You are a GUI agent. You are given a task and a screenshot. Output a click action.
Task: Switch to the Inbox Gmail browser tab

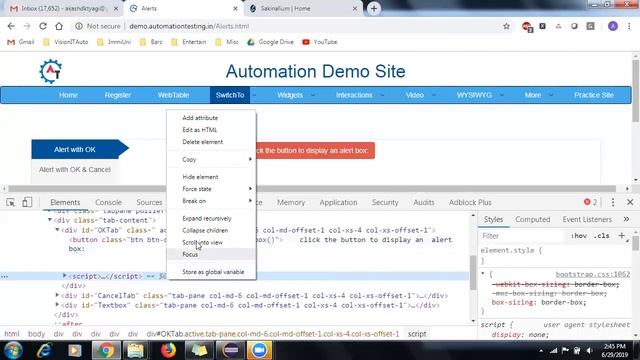[63, 9]
